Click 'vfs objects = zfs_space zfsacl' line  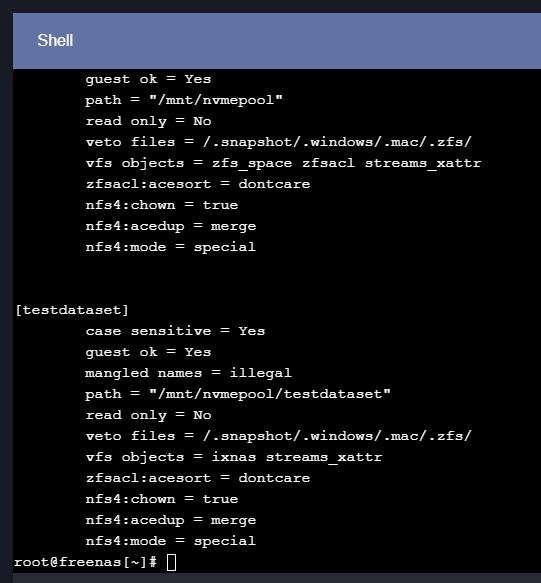tap(283, 163)
